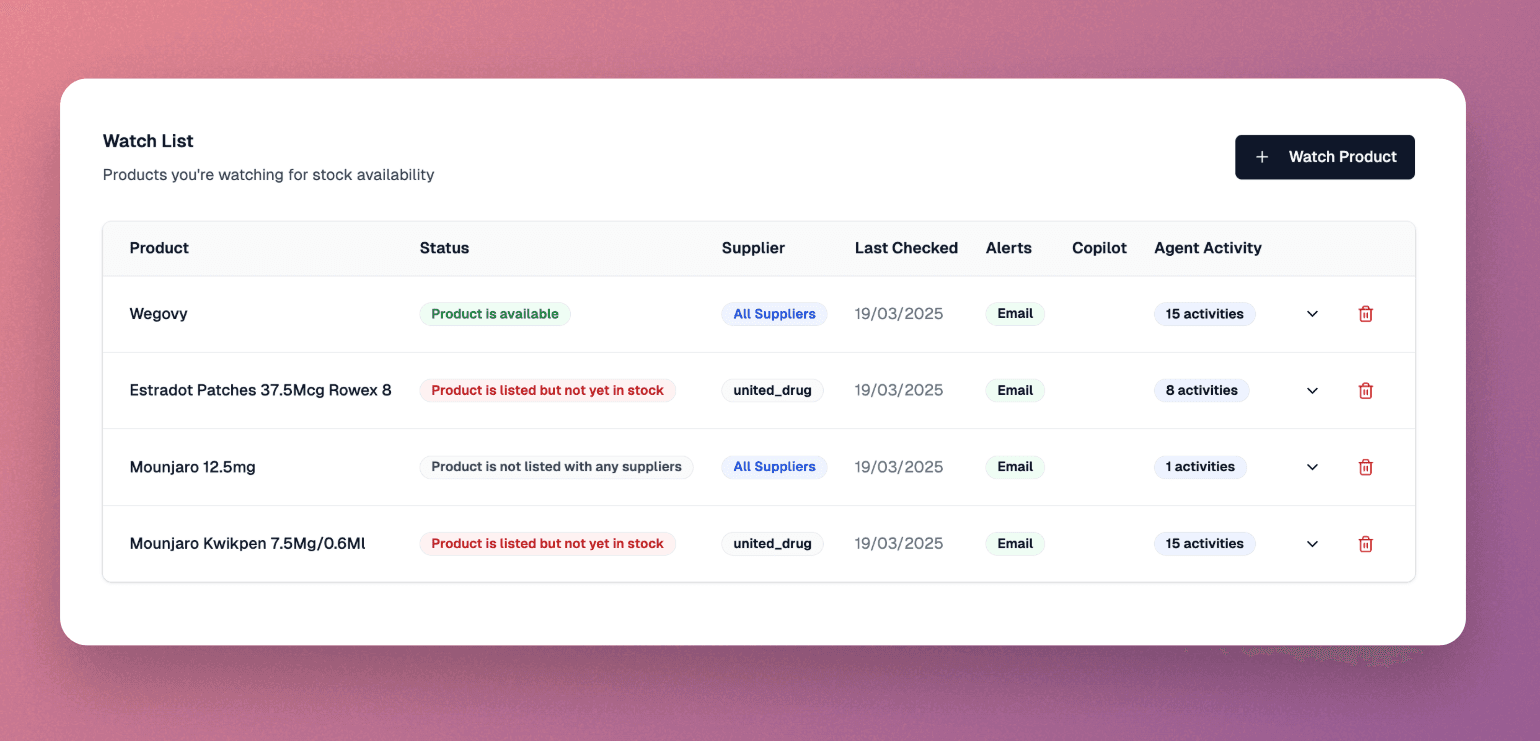Click Mounjaro 12.5mg's 19/03/2025 date

click(x=898, y=467)
